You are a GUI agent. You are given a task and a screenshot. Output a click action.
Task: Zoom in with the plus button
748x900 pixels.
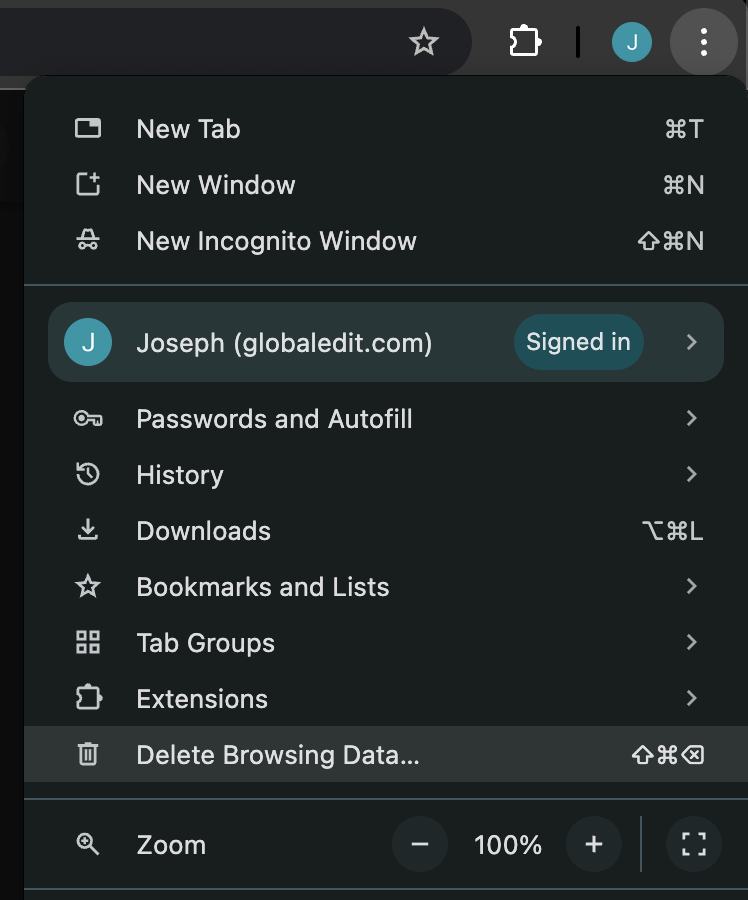click(x=594, y=845)
